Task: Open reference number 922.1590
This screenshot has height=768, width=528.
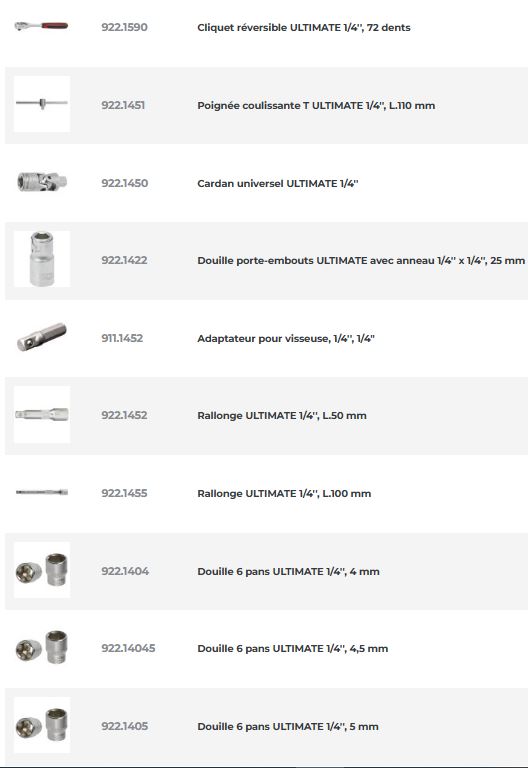Action: (x=124, y=27)
